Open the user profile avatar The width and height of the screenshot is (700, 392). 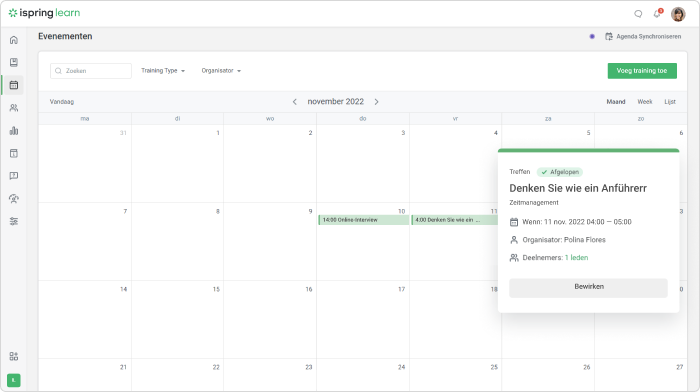[x=678, y=14]
